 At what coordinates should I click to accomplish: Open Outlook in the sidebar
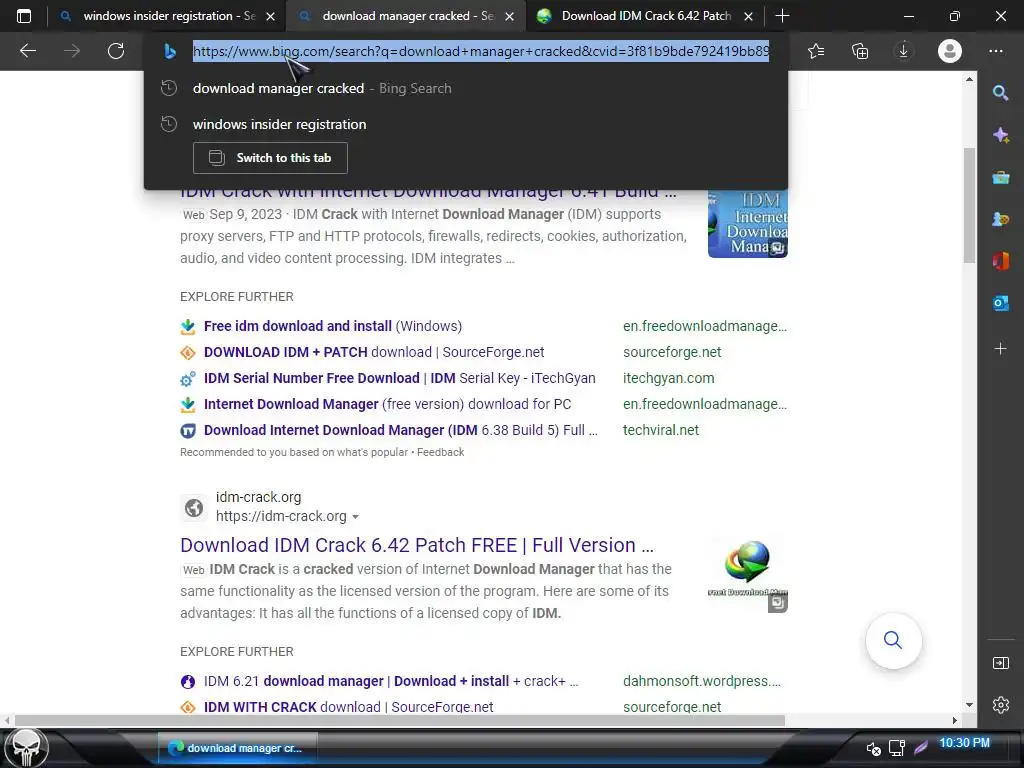[x=1000, y=303]
